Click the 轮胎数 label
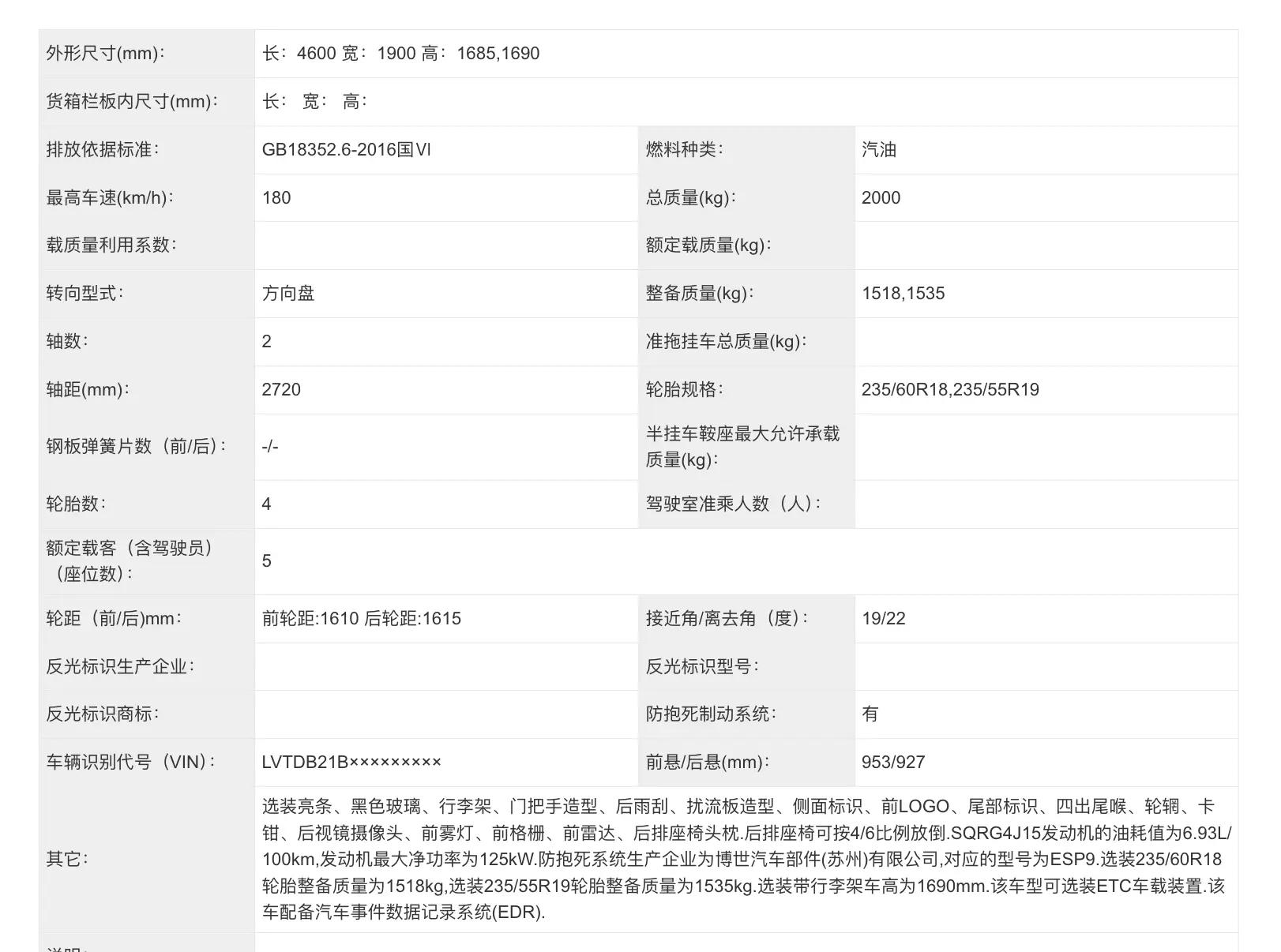The height and width of the screenshot is (952, 1281). click(x=76, y=504)
